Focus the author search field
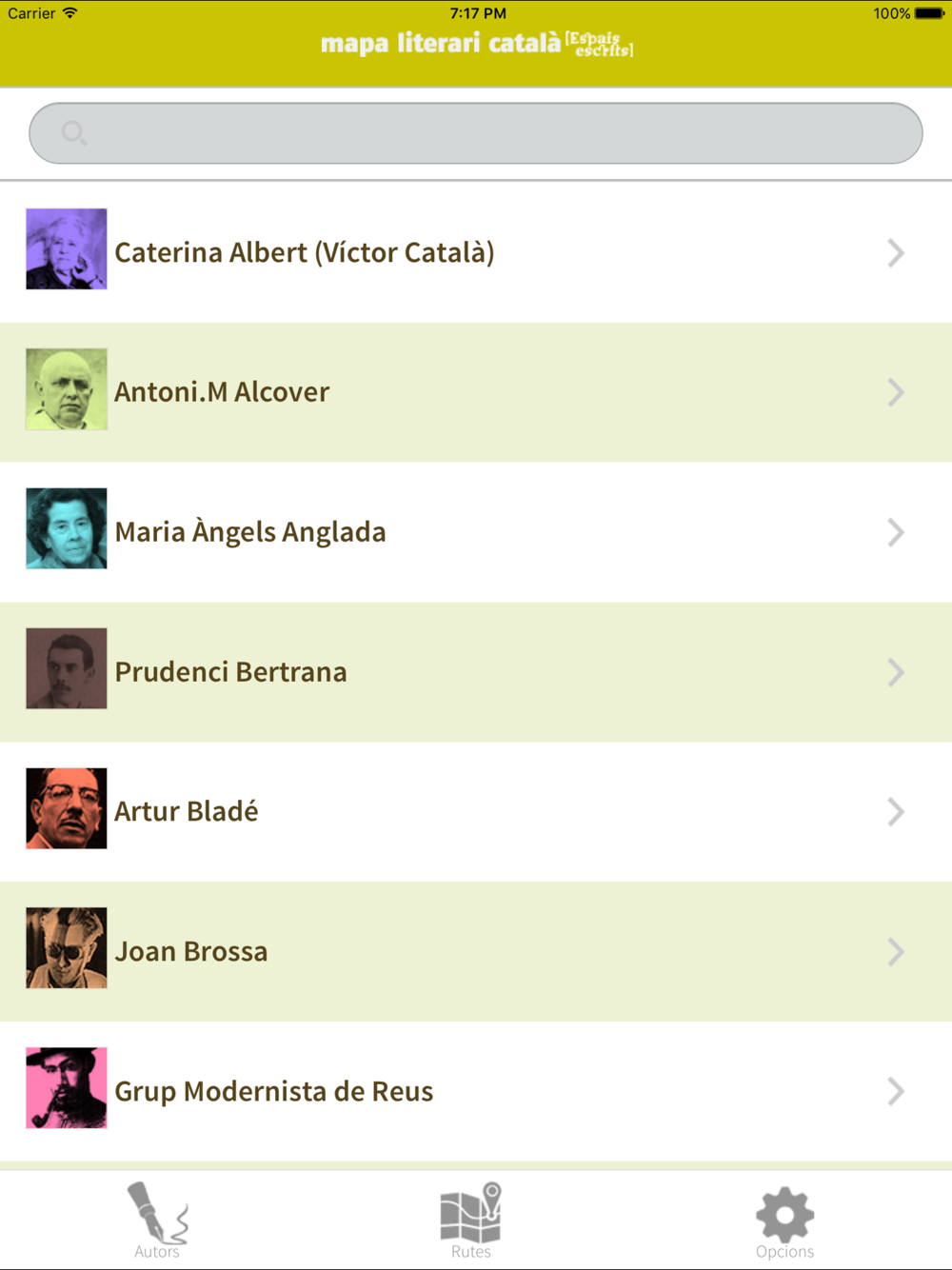The height and width of the screenshot is (1270, 952). [x=476, y=133]
